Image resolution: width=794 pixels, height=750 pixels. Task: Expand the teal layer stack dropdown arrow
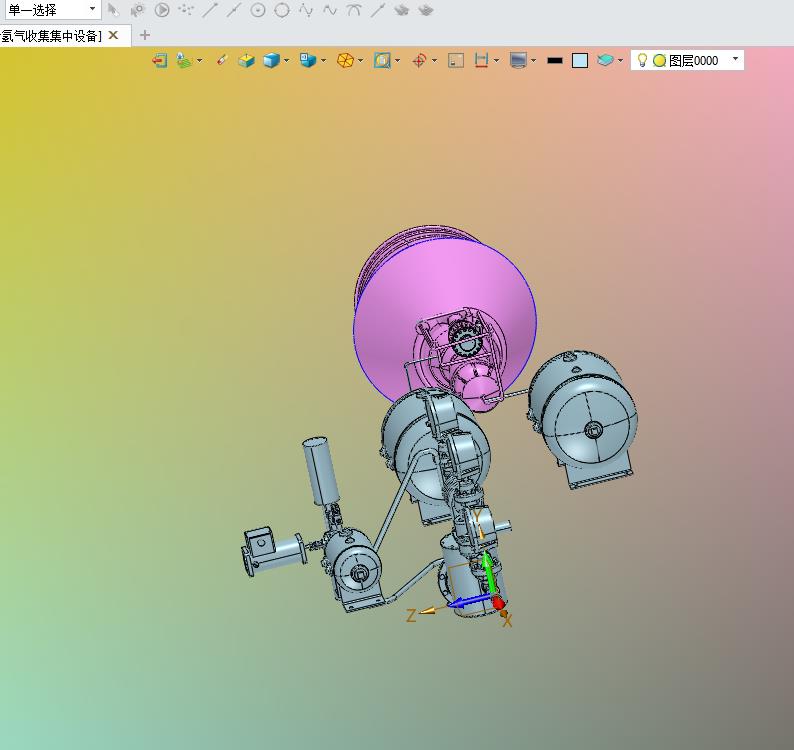point(621,61)
